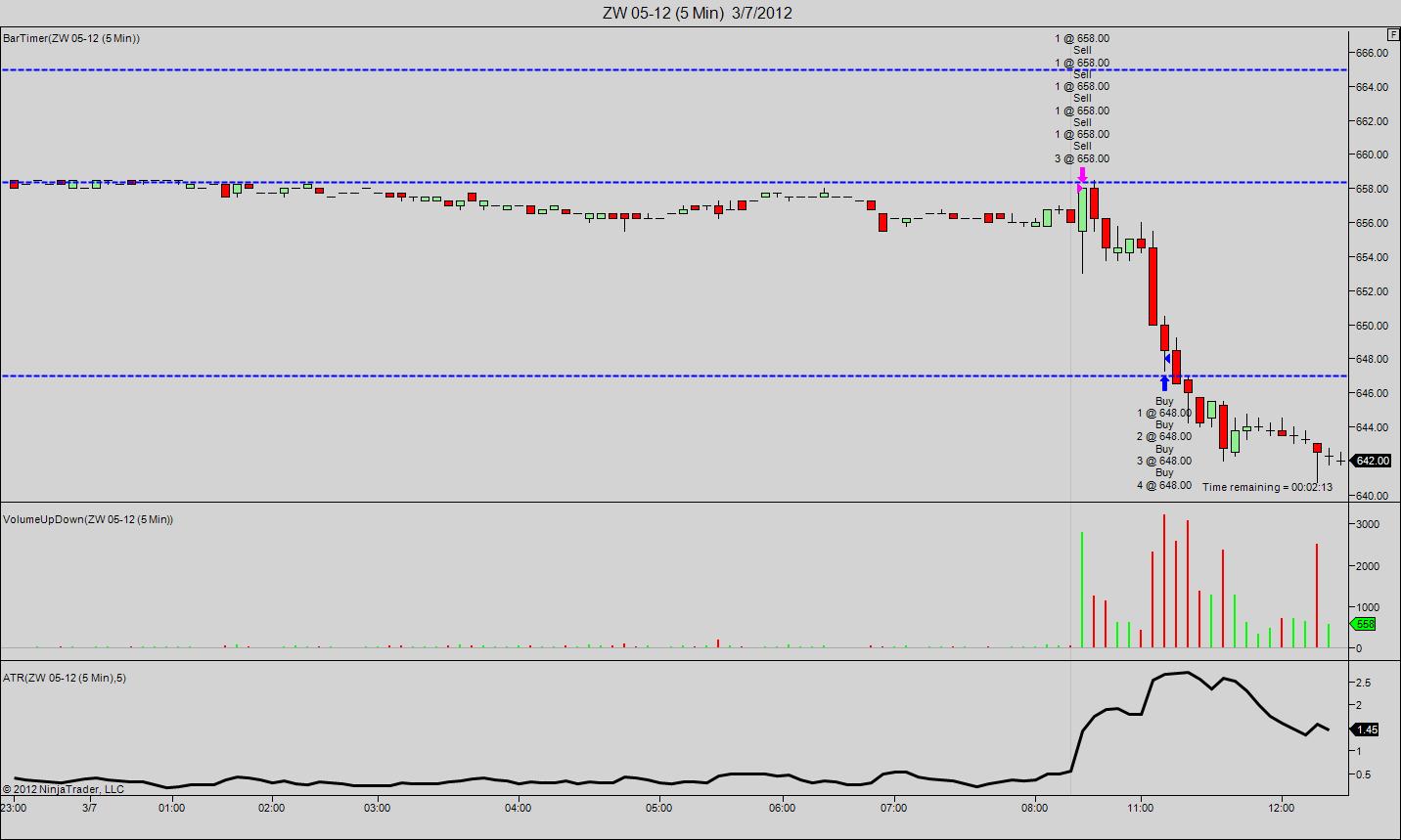Click the 3 @ 658.00 sell label
The image size is (1401, 840).
(1082, 158)
